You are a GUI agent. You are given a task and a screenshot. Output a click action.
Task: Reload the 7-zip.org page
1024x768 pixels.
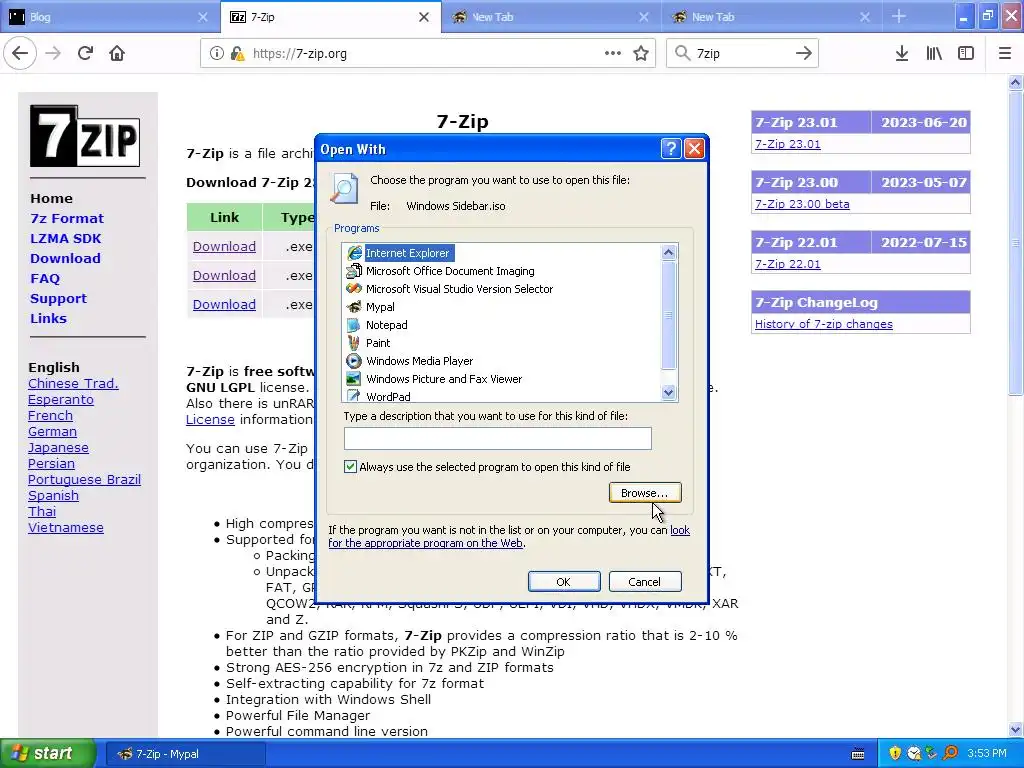click(86, 53)
